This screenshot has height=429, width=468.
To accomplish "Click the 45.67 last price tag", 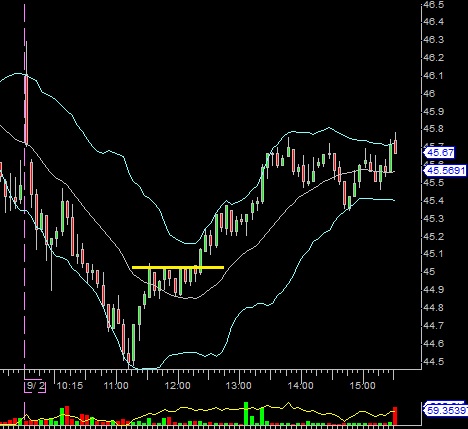I will (x=439, y=153).
